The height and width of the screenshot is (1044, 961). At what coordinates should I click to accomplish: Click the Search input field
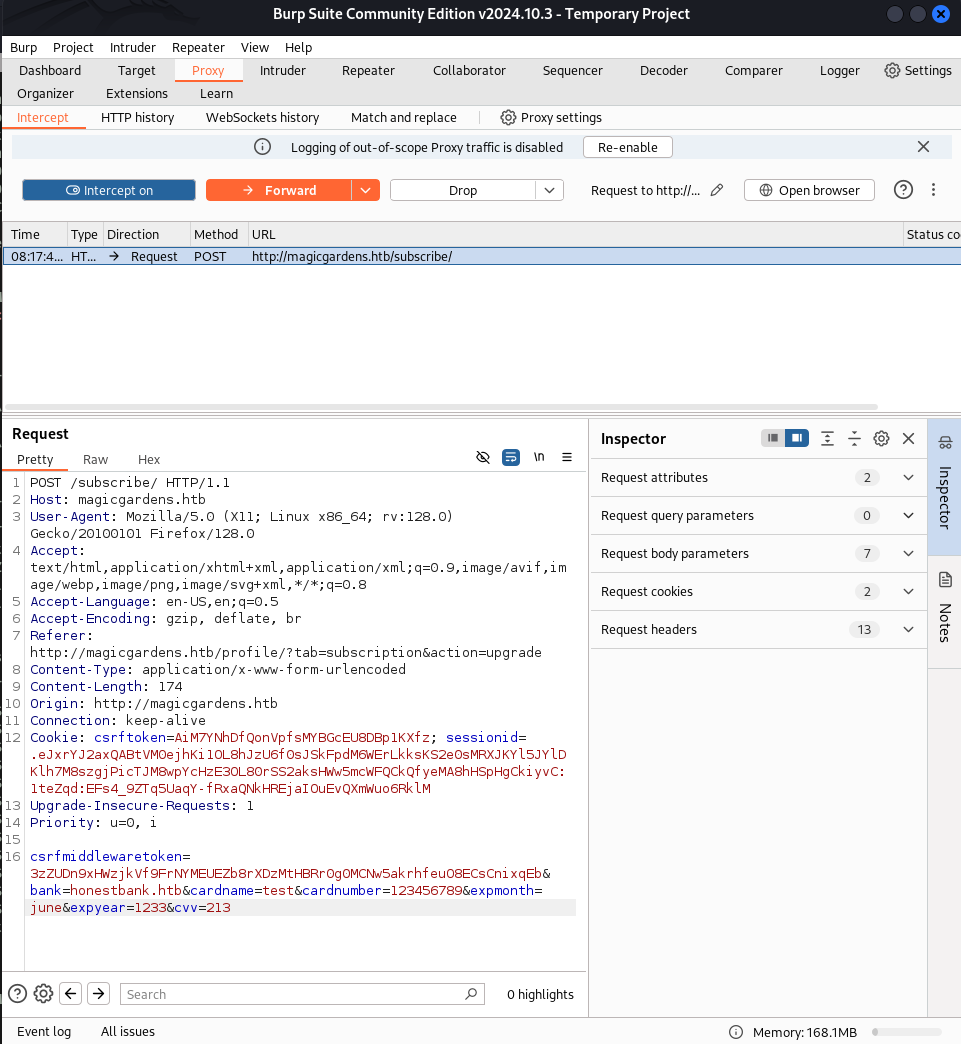(302, 994)
